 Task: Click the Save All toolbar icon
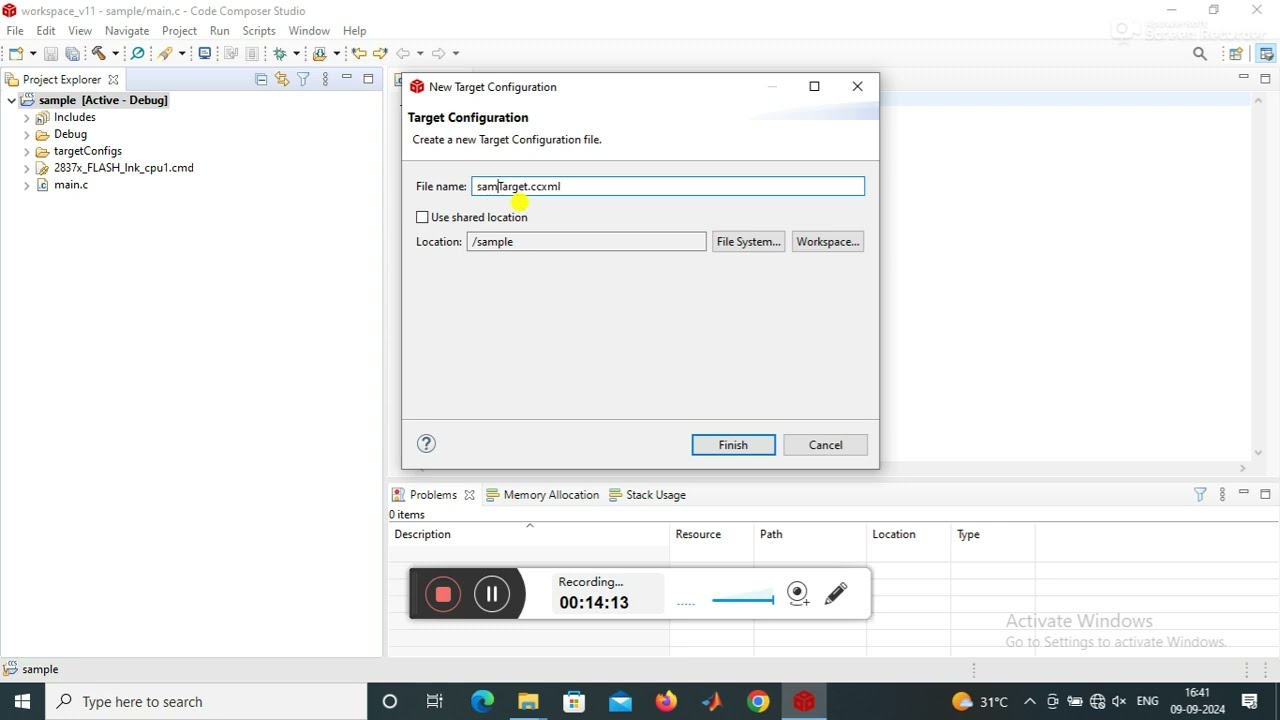coord(73,53)
